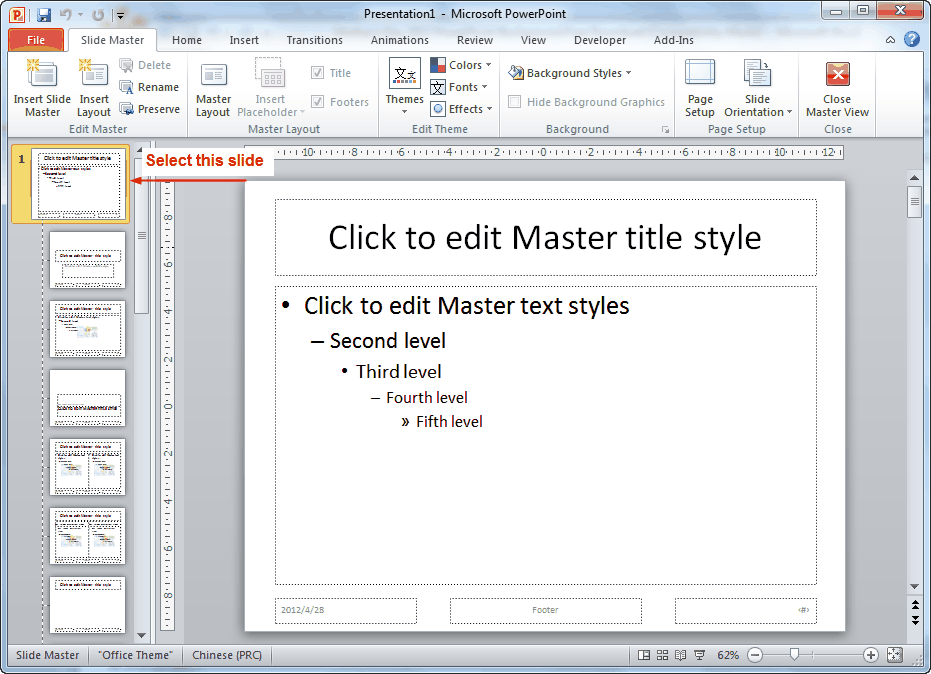Customize Quick Access Toolbar dropdown

click(121, 15)
